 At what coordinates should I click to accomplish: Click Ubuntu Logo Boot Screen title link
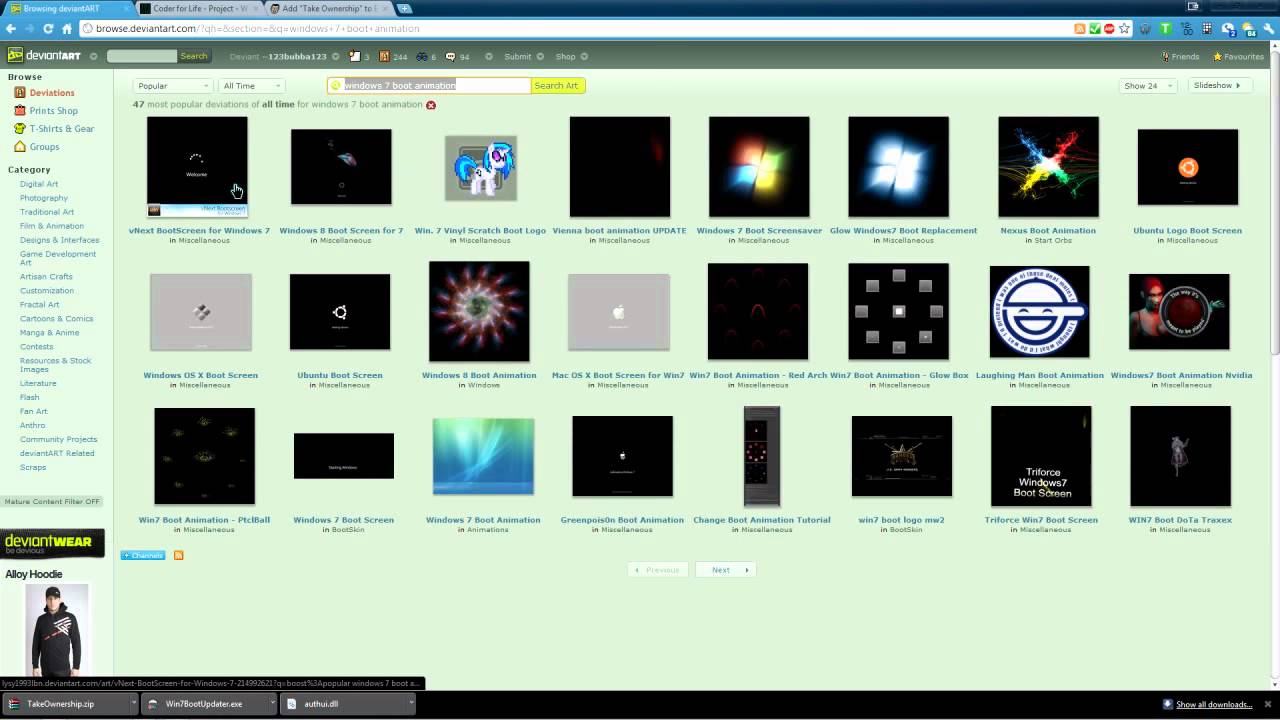[1187, 231]
